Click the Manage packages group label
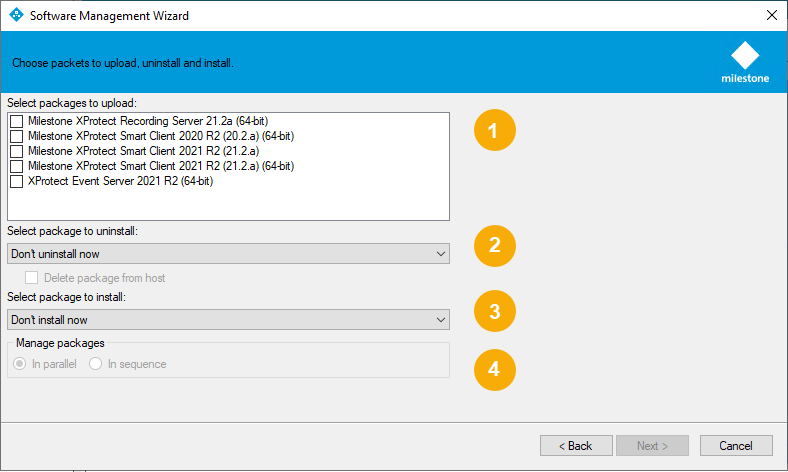Screen dimensions: 788x472 pyautogui.click(x=60, y=343)
